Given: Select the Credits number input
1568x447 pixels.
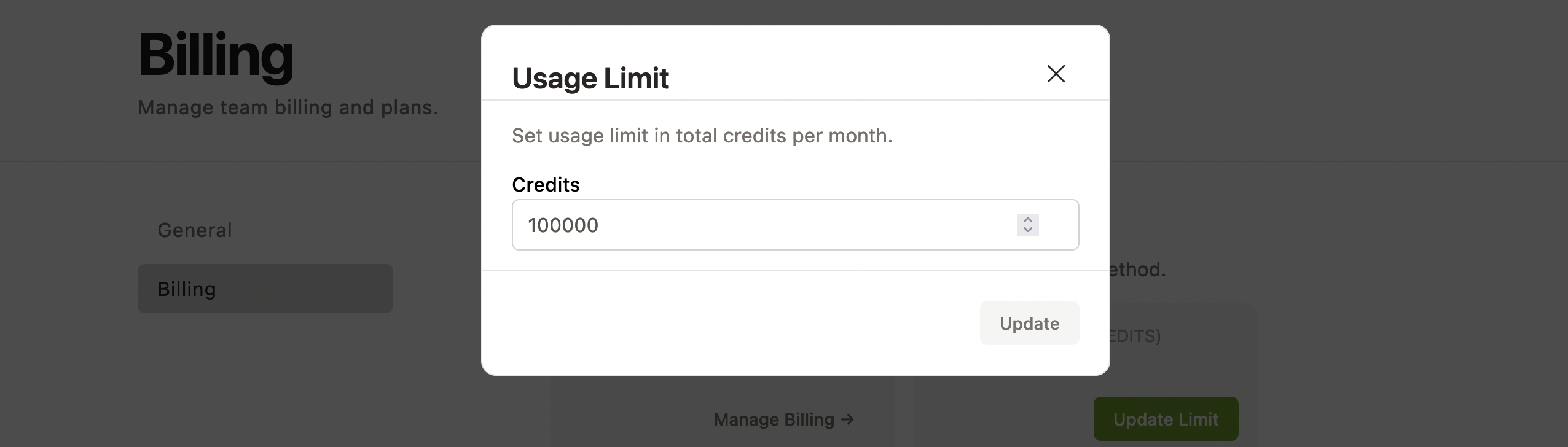Looking at the screenshot, I should coord(737,225).
